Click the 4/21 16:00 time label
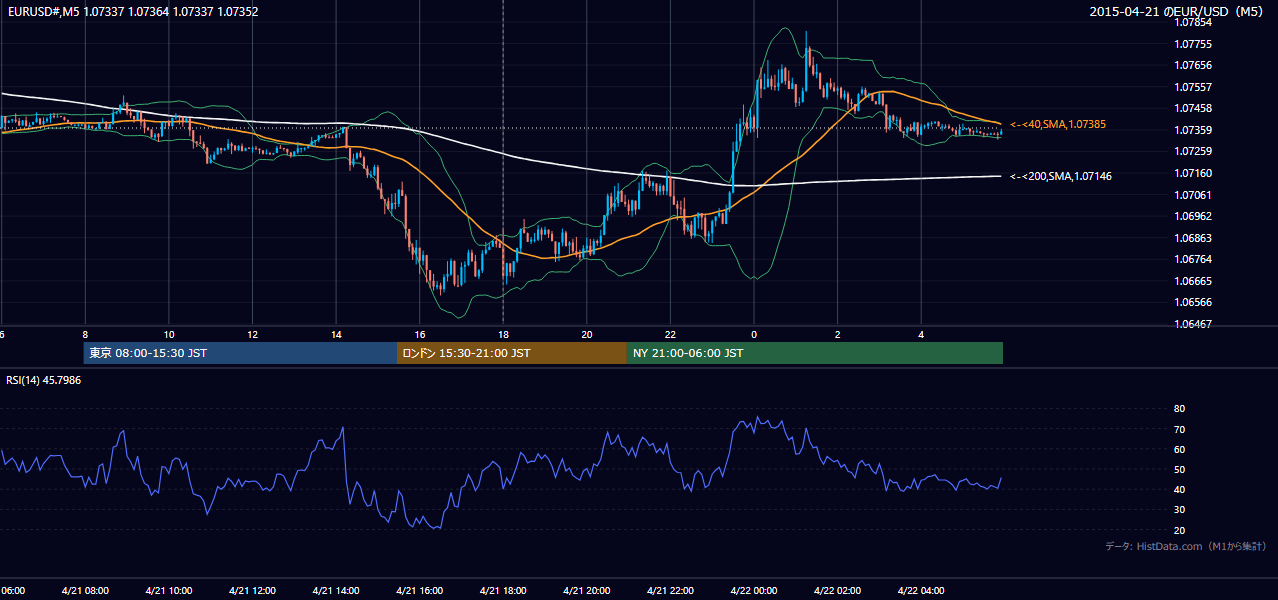The width and height of the screenshot is (1278, 600). [x=420, y=591]
